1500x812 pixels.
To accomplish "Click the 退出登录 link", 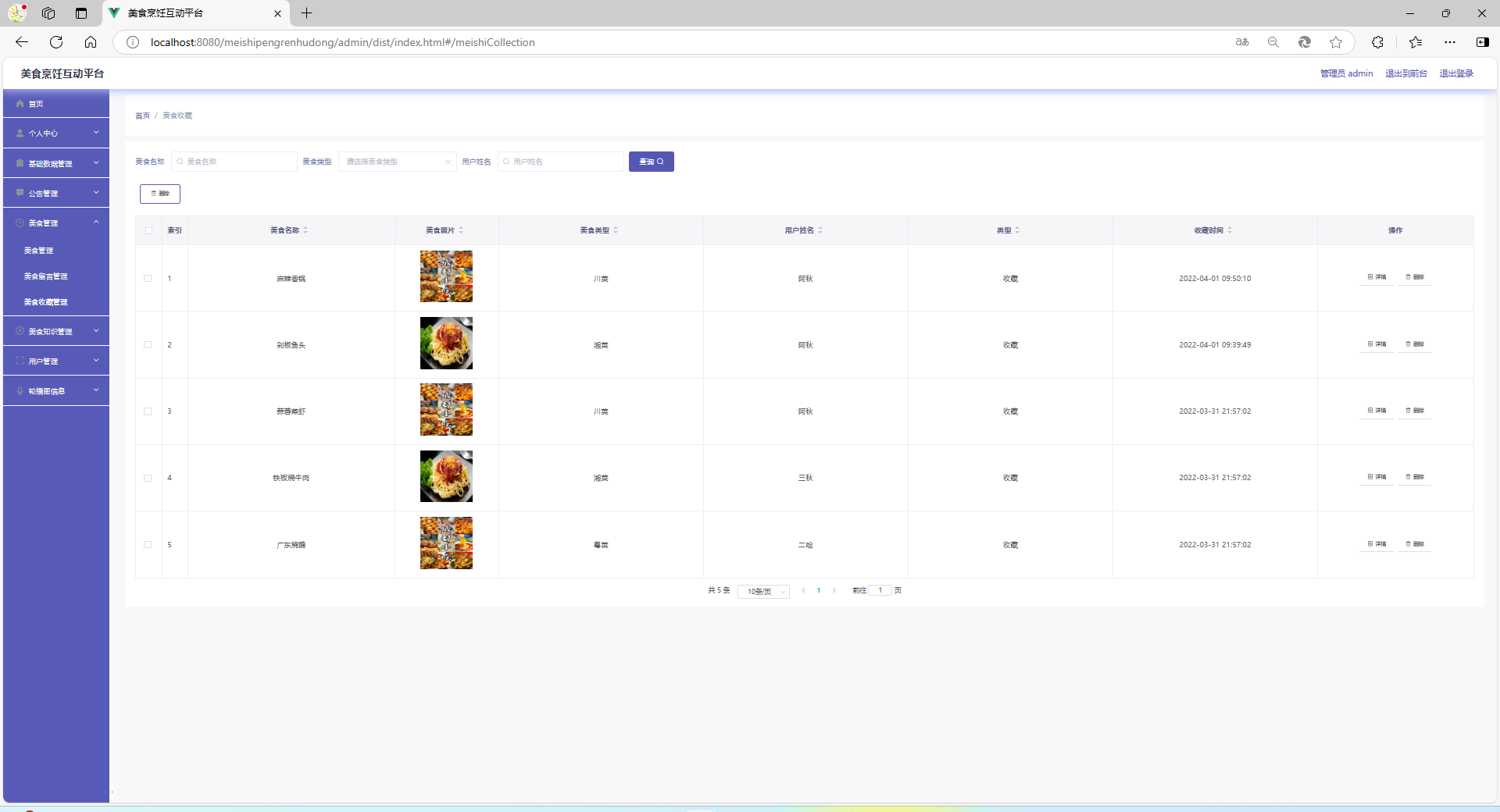I will [x=1456, y=73].
